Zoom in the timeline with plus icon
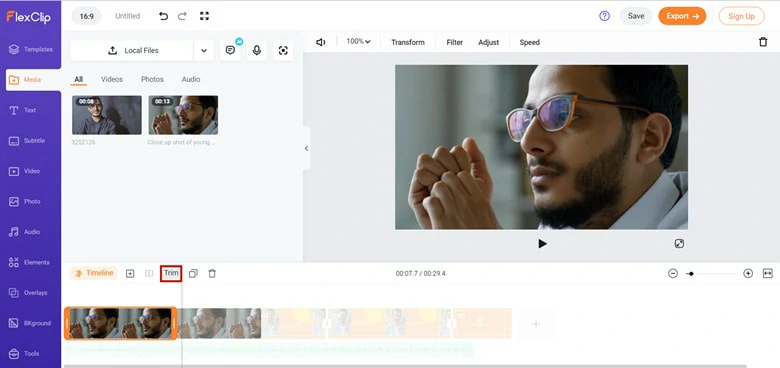The image size is (780, 368). [x=748, y=274]
